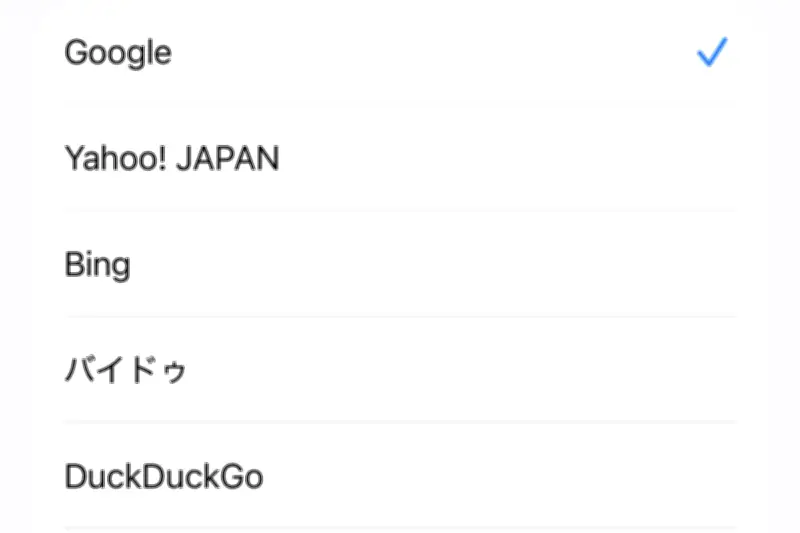Activate Microsoft's Bing option
Viewport: 800px width, 533px height.
click(x=400, y=264)
